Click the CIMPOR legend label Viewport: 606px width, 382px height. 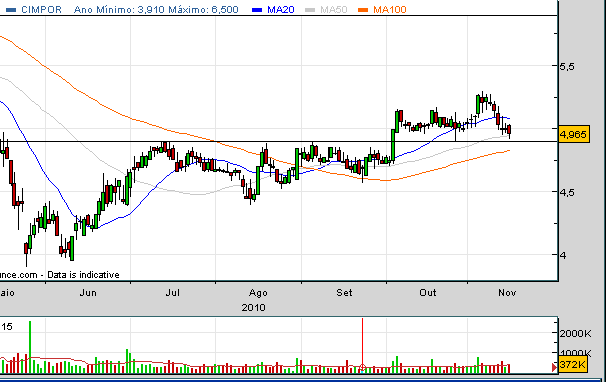click(x=41, y=10)
